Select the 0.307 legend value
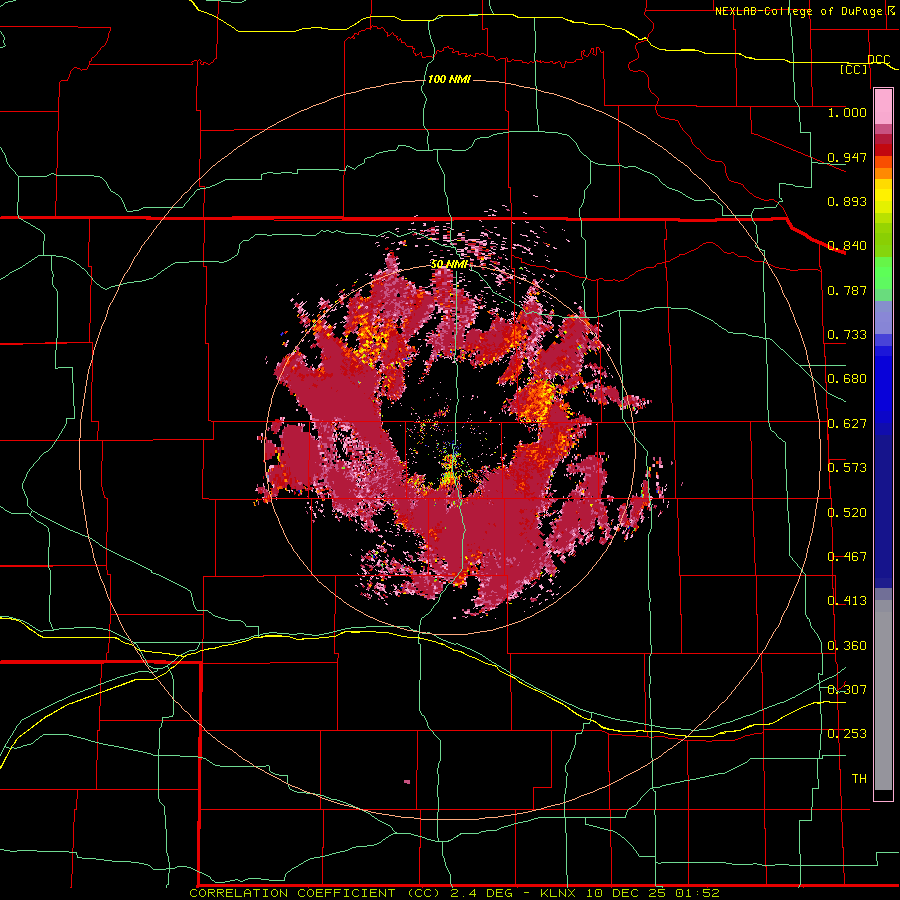The height and width of the screenshot is (900, 900). [847, 689]
